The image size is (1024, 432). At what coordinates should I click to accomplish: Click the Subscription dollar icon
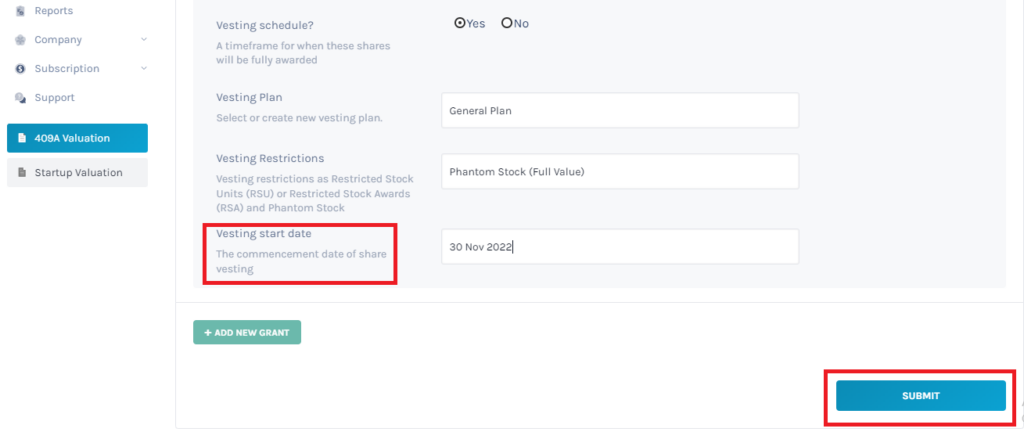pos(20,69)
